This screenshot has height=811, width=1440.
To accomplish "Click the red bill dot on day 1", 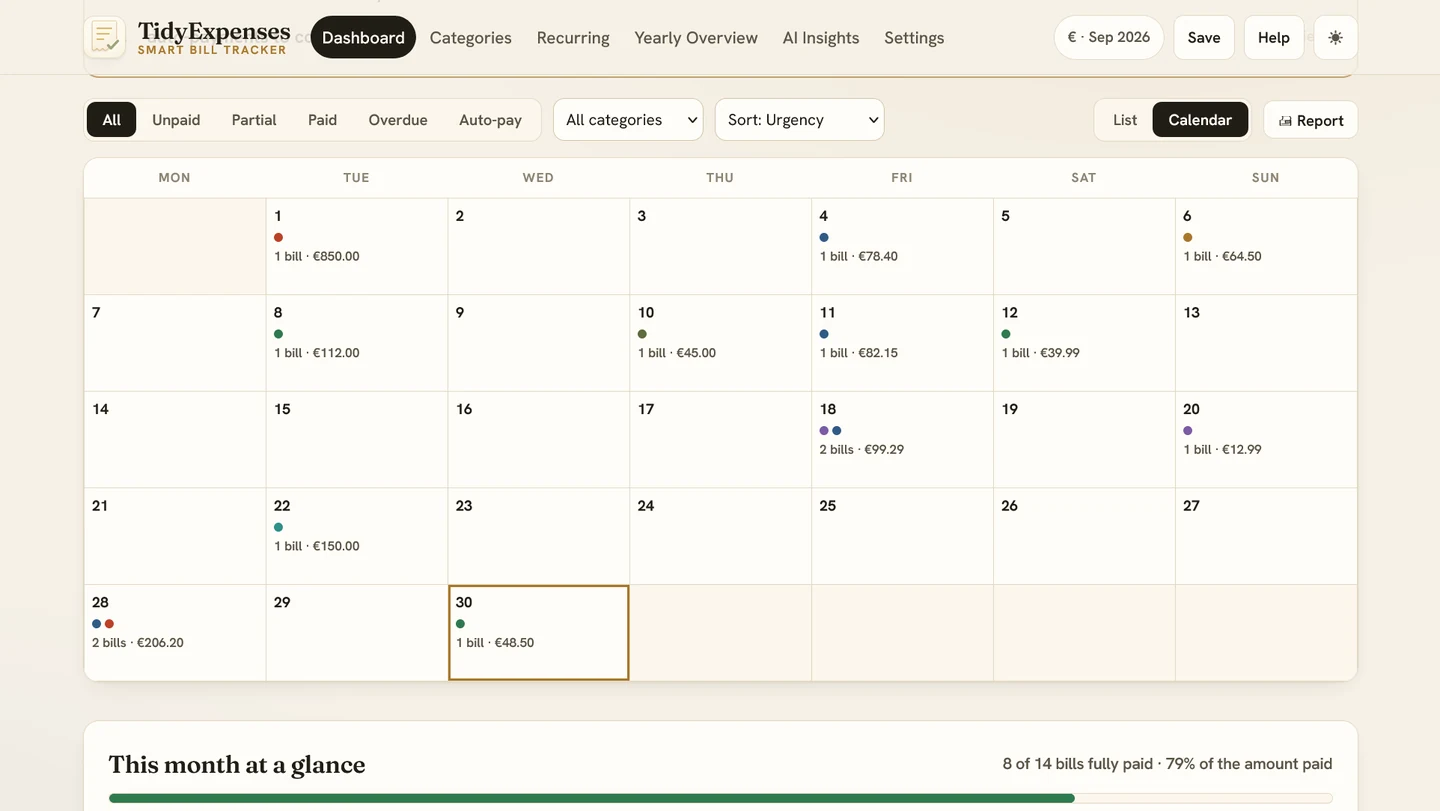I will [278, 237].
